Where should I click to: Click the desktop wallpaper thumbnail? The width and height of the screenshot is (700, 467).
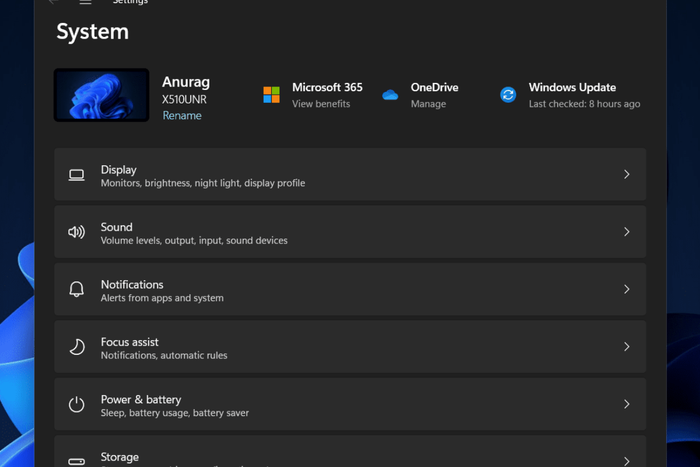102,95
